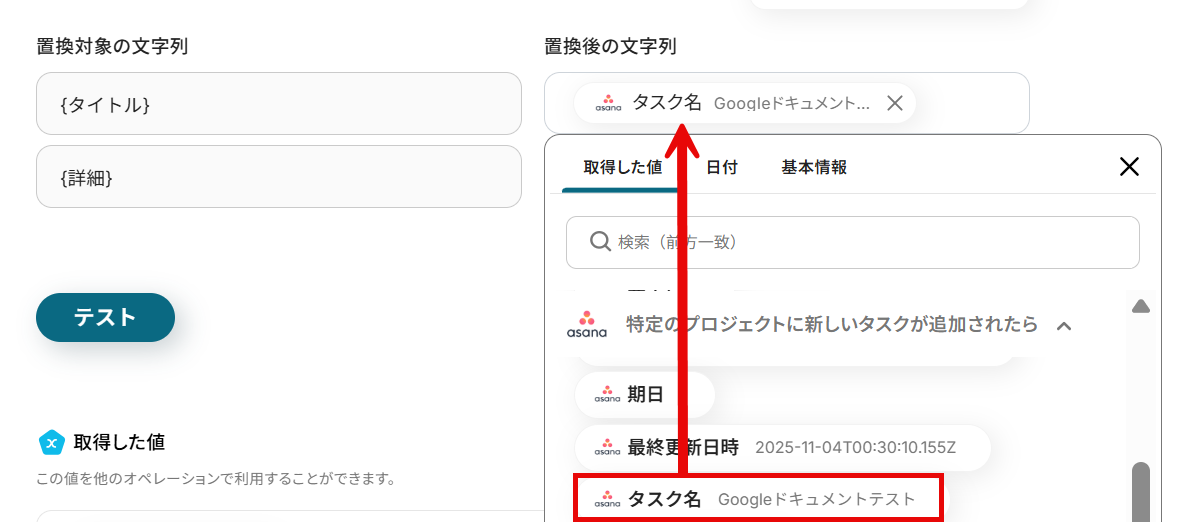This screenshot has width=1185, height=522.
Task: Select the 期日 value item
Action: [645, 394]
